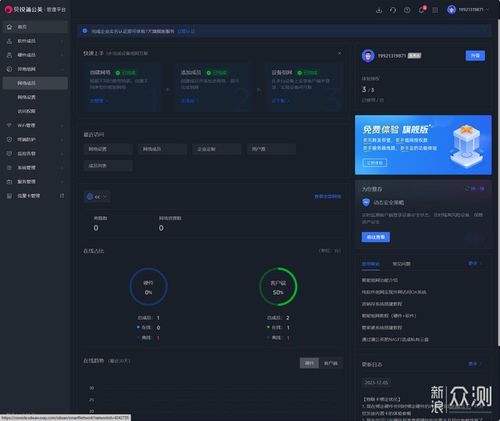Click the home icon in the sidebar
The height and width of the screenshot is (421, 500).
[9, 27]
